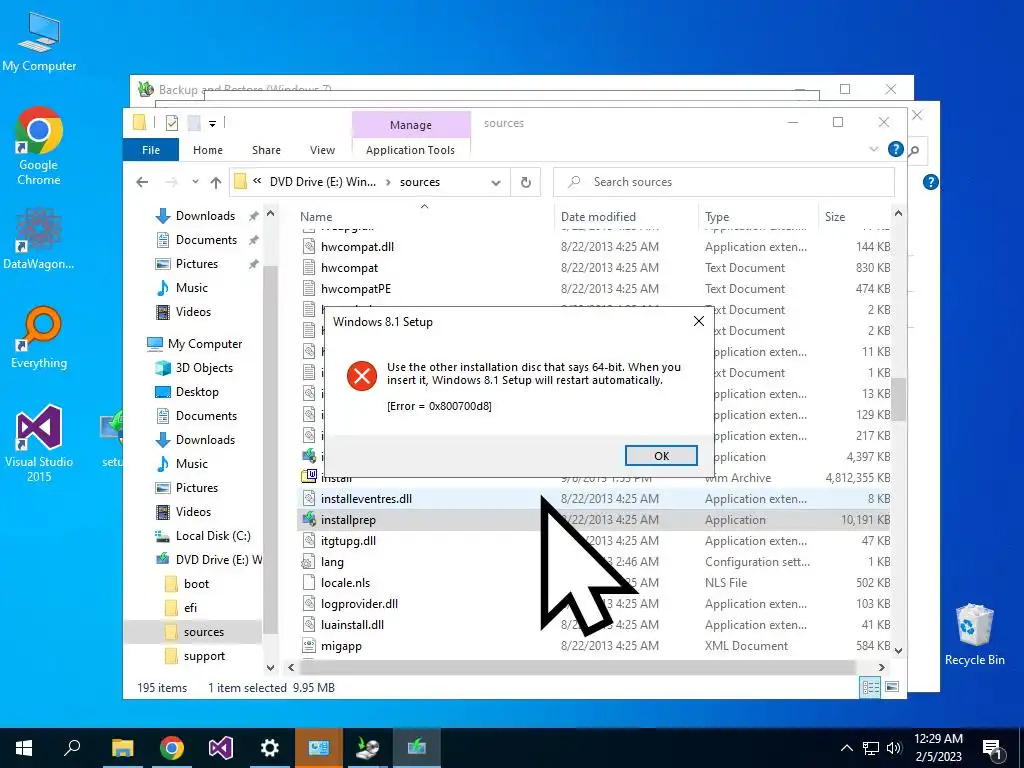Select the Application Tools tab
Image resolution: width=1024 pixels, height=768 pixels.
coord(410,150)
